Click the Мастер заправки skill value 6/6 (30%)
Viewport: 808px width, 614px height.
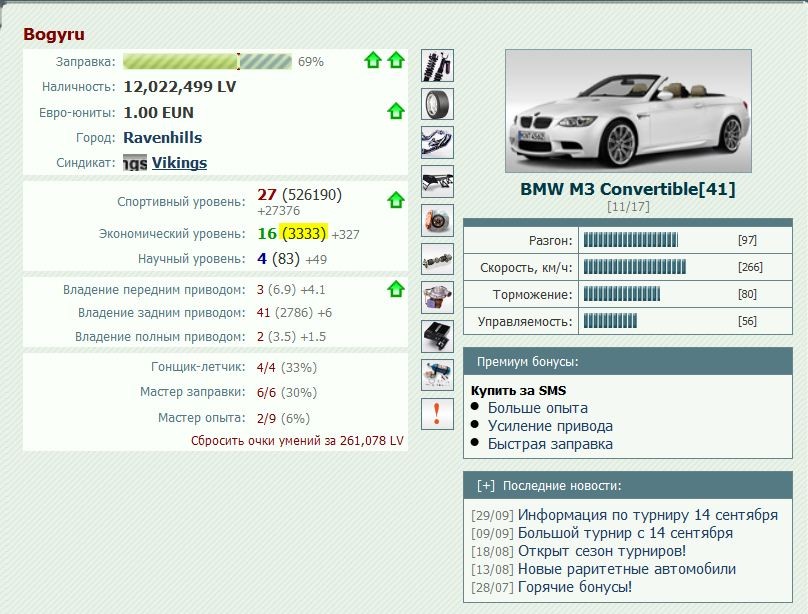(x=287, y=393)
